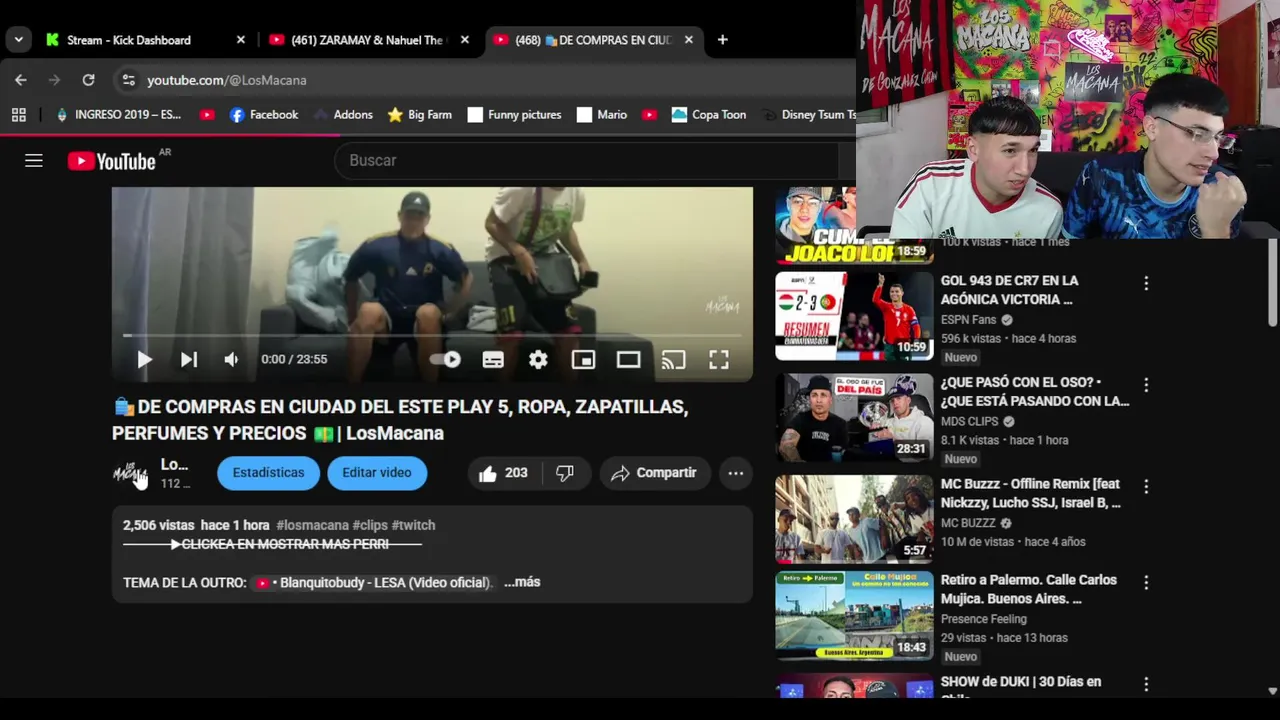Switch to Stream - Kick Dashboard tab
Image resolution: width=1280 pixels, height=720 pixels.
(129, 40)
